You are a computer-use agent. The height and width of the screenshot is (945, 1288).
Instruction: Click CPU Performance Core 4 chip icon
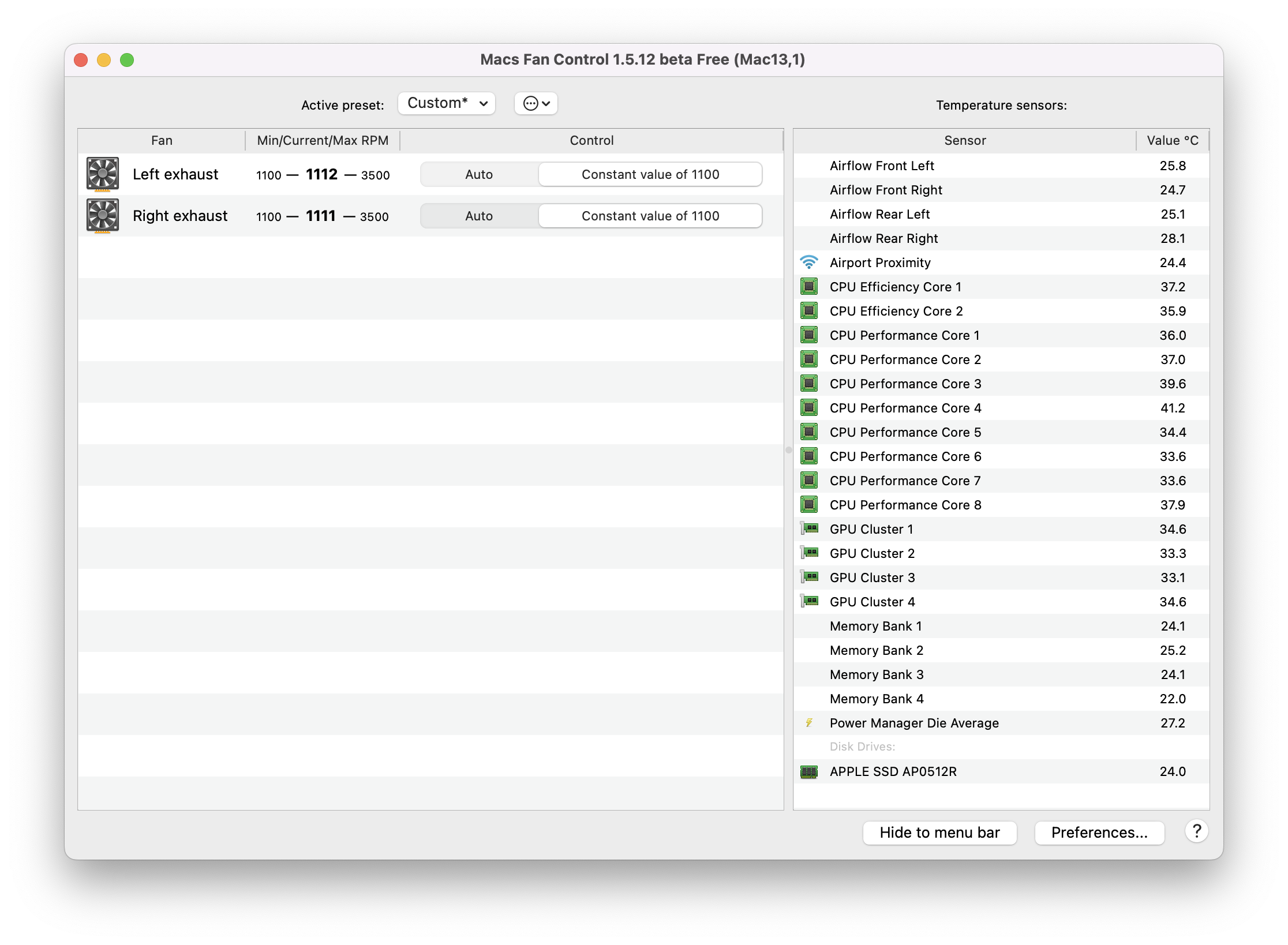(809, 408)
